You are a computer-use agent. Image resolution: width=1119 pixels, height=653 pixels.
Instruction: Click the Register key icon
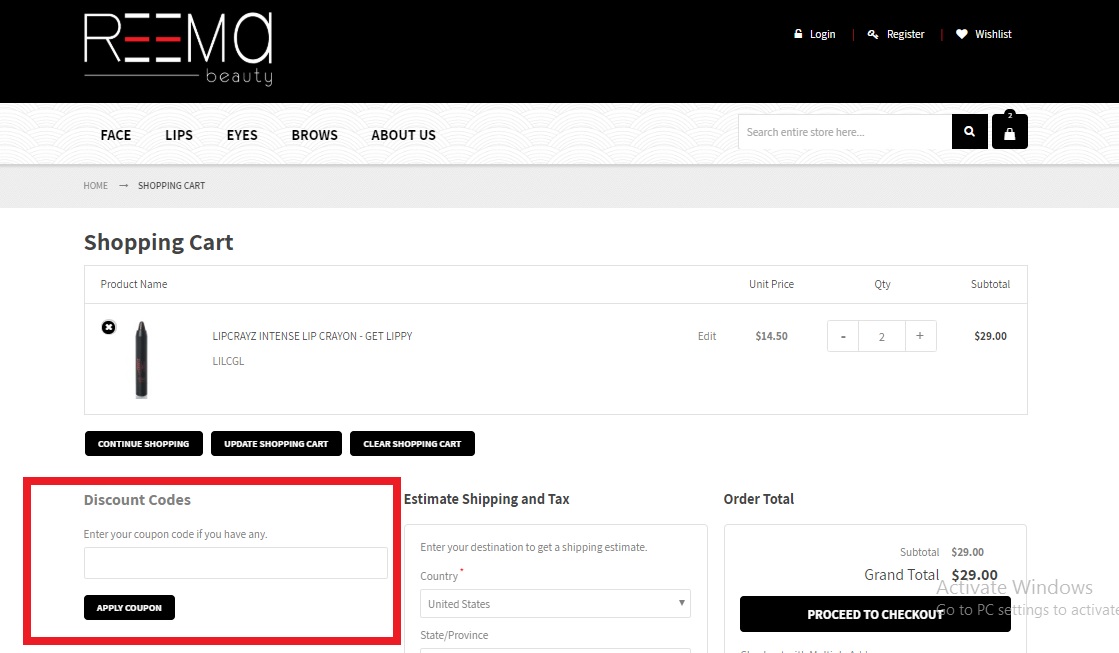pos(873,34)
